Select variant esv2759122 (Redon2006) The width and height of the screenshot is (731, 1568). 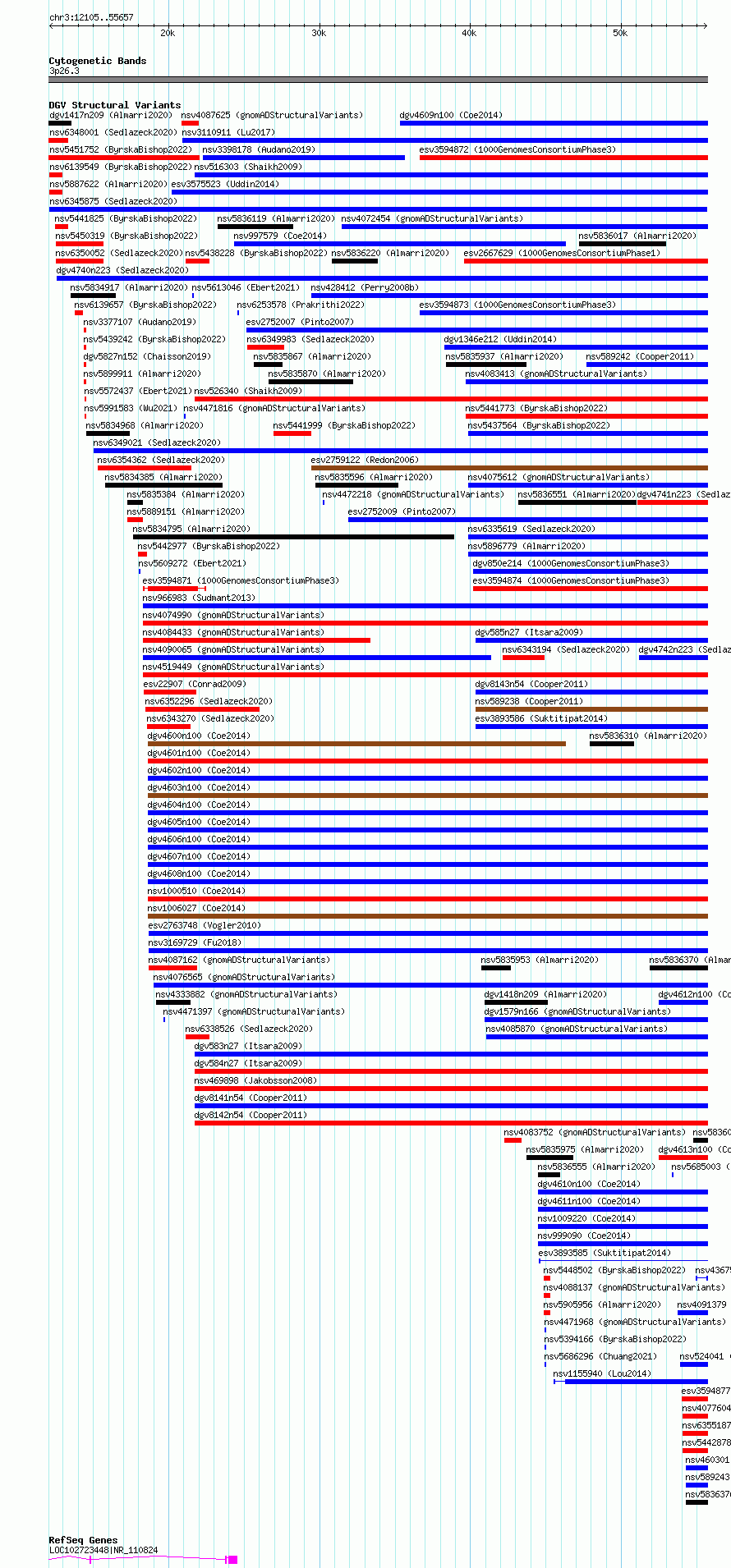(365, 460)
